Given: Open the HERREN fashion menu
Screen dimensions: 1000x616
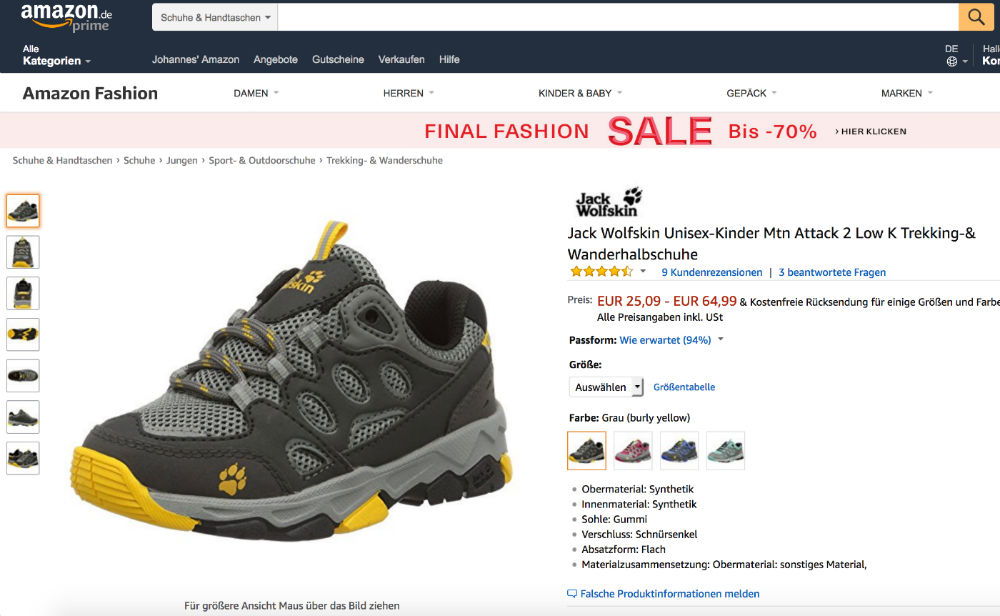Looking at the screenshot, I should [408, 93].
